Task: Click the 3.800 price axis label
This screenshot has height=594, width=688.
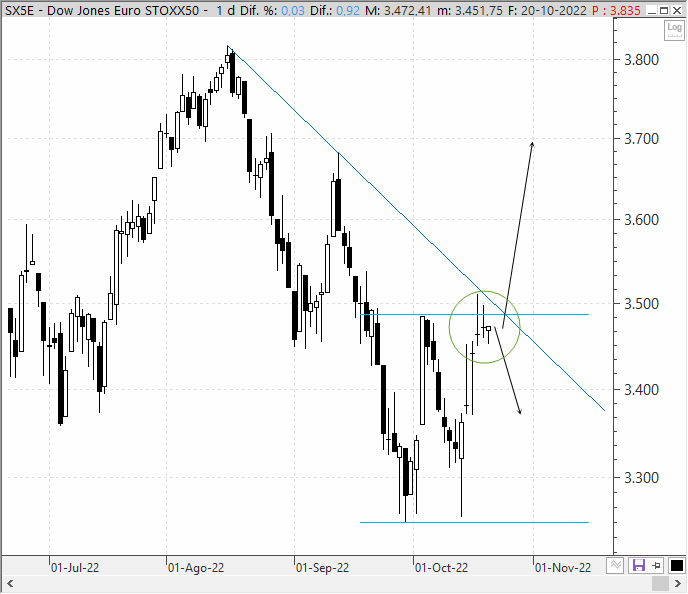Action: click(x=641, y=60)
